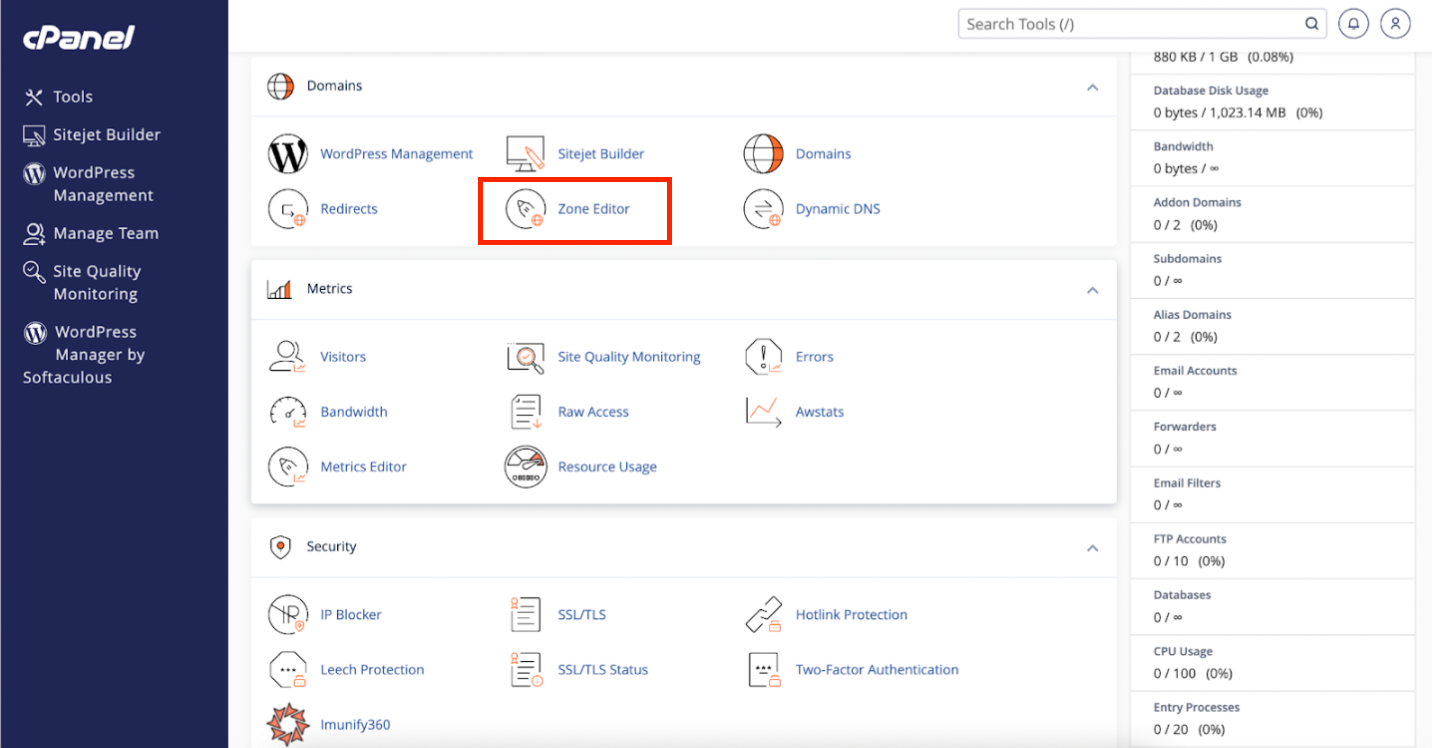Open the notifications bell icon
The height and width of the screenshot is (748, 1432).
click(x=1353, y=24)
